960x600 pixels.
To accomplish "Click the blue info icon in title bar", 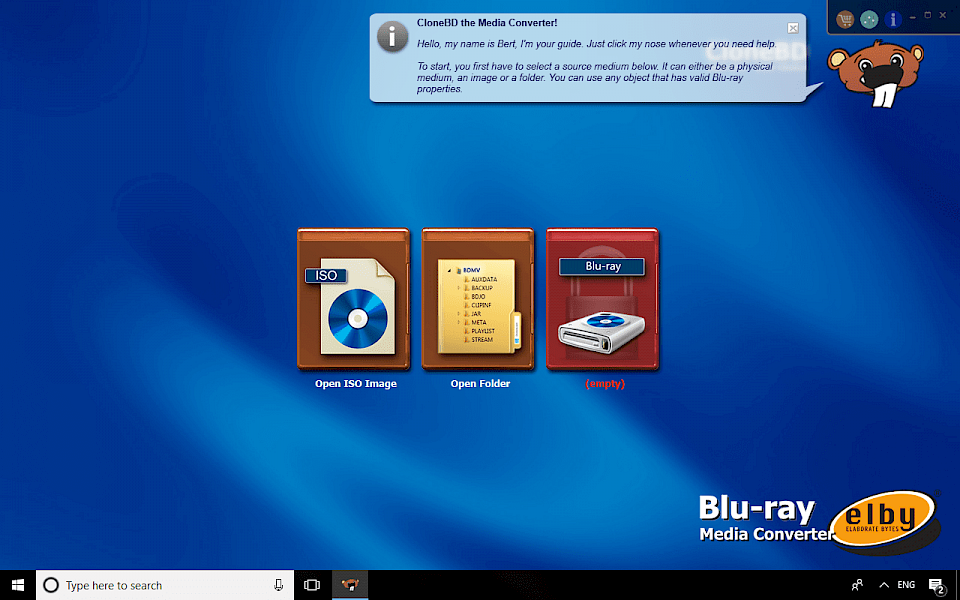I will coord(893,20).
